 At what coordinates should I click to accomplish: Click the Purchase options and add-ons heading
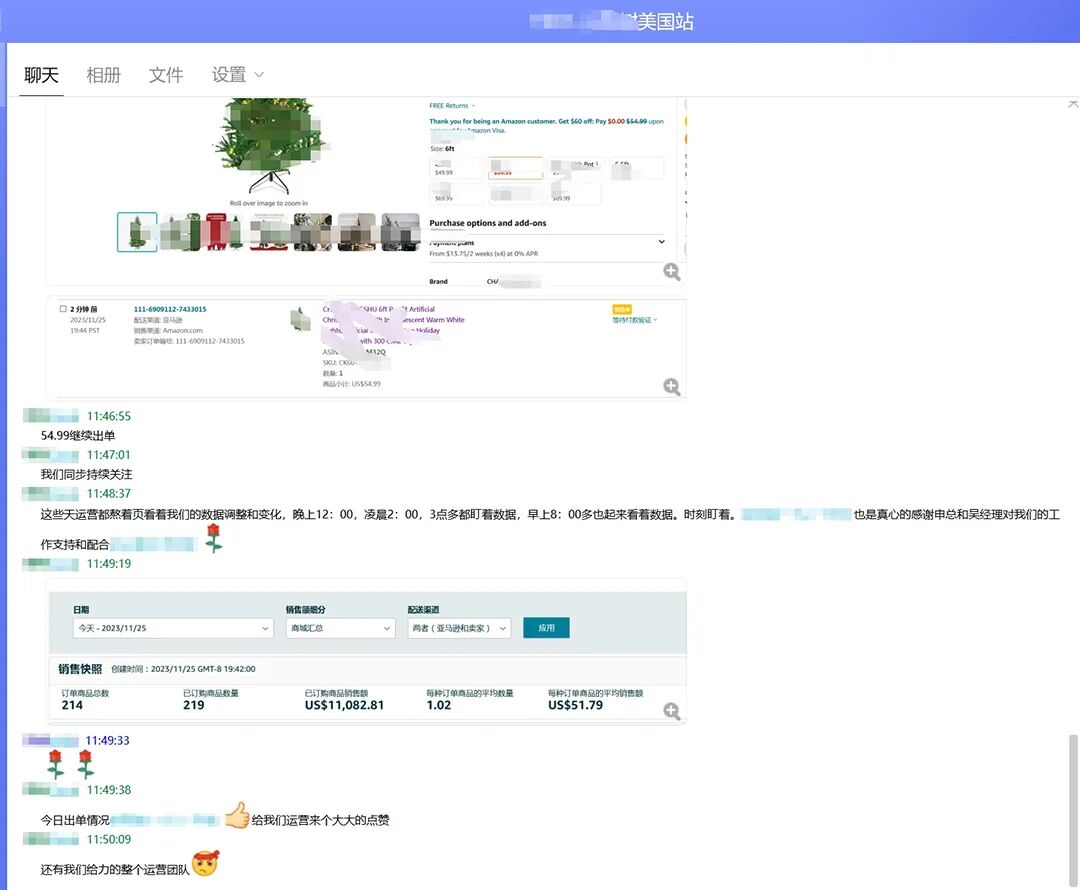click(x=488, y=223)
